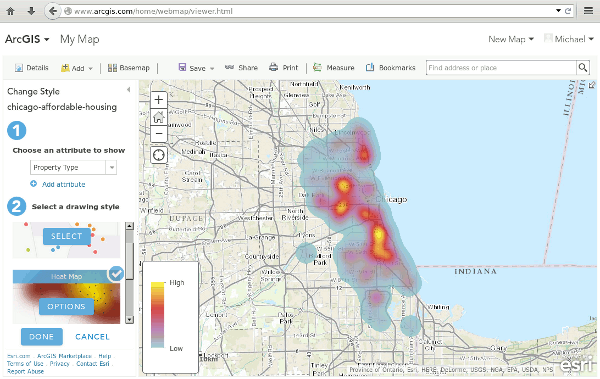Image resolution: width=600 pixels, height=379 pixels.
Task: Toggle the Heat Map style checkmark
Action: click(116, 274)
